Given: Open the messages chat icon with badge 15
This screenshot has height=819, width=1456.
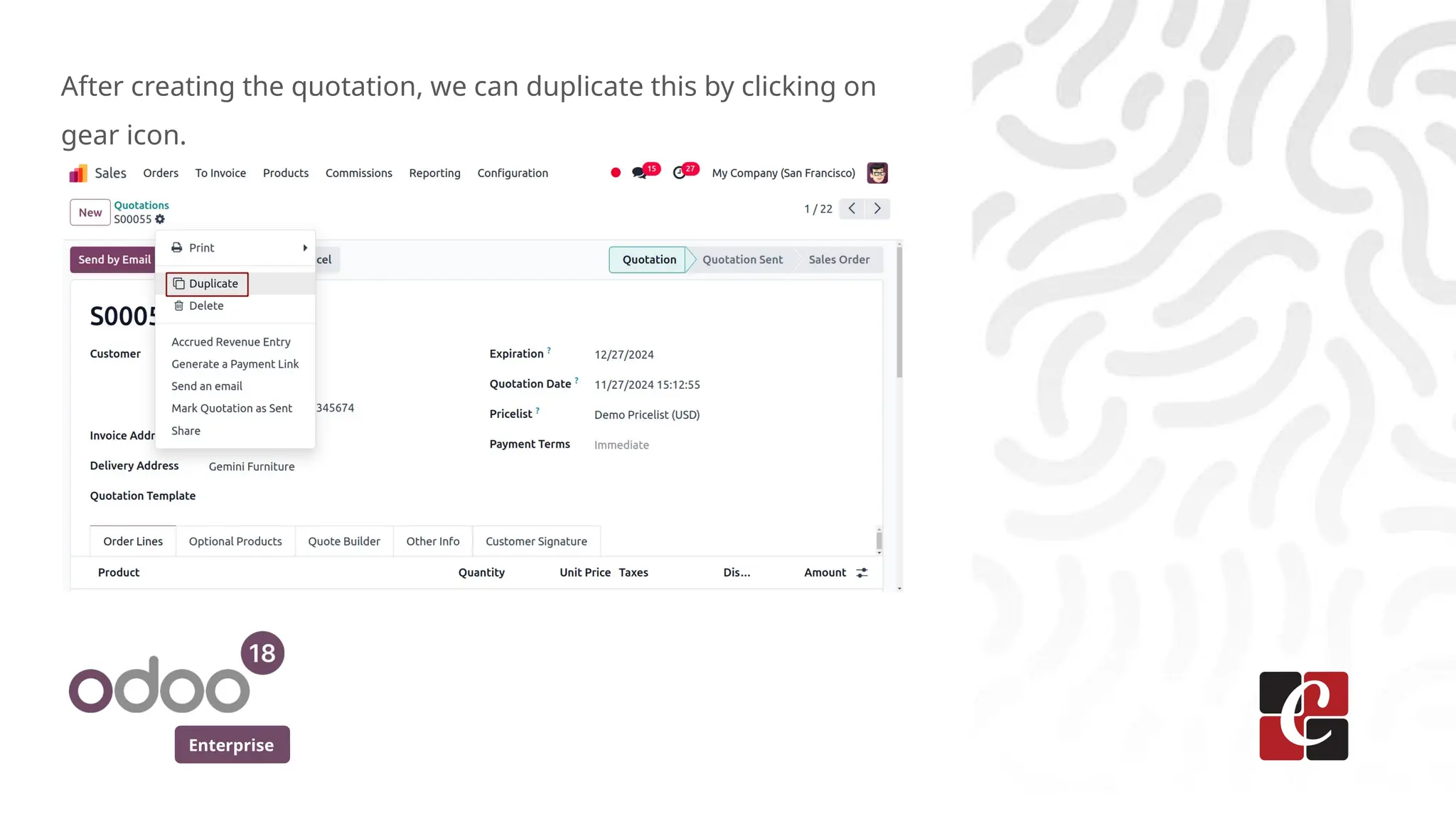Looking at the screenshot, I should 639,173.
